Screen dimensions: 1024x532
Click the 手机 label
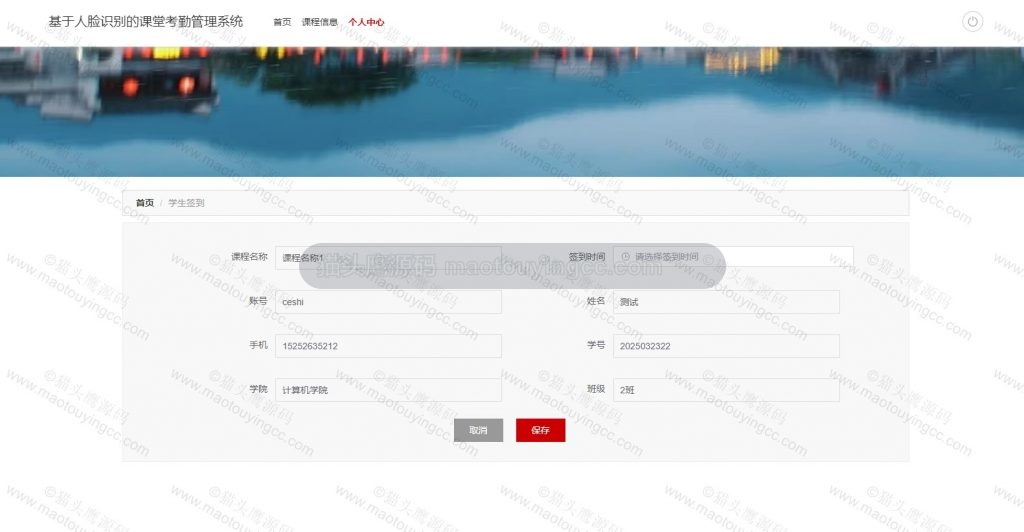tap(258, 345)
